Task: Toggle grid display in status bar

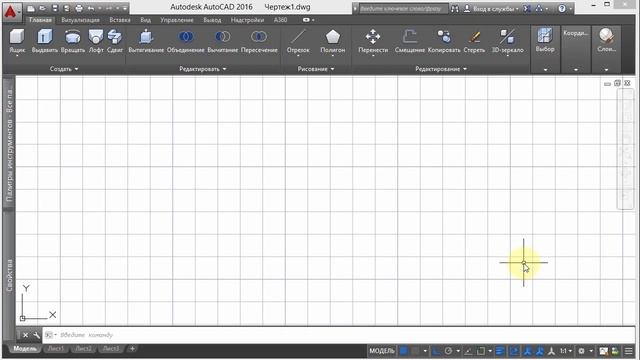Action: 404,351
